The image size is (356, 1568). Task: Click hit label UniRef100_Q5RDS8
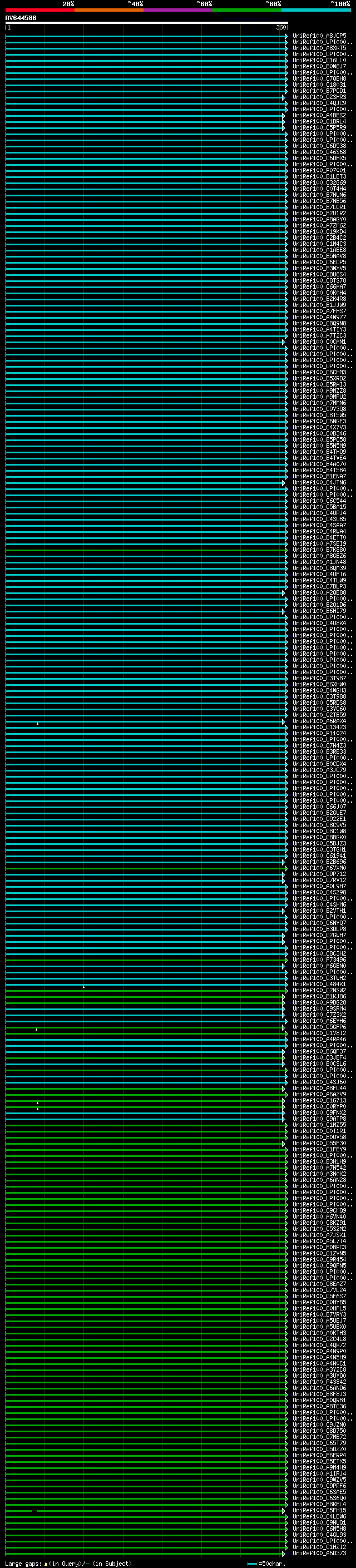[319, 703]
